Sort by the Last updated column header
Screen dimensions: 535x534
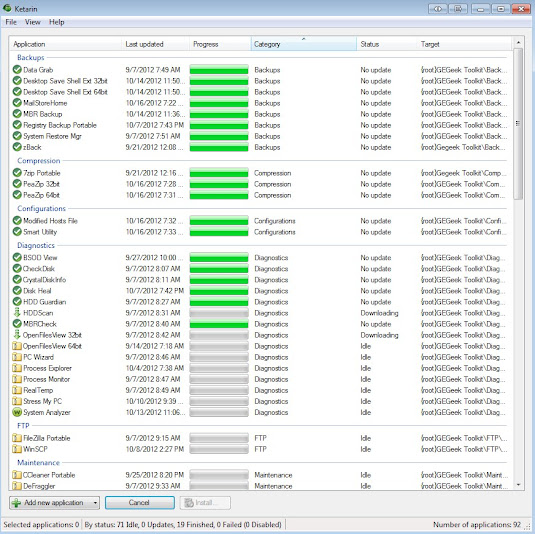155,44
